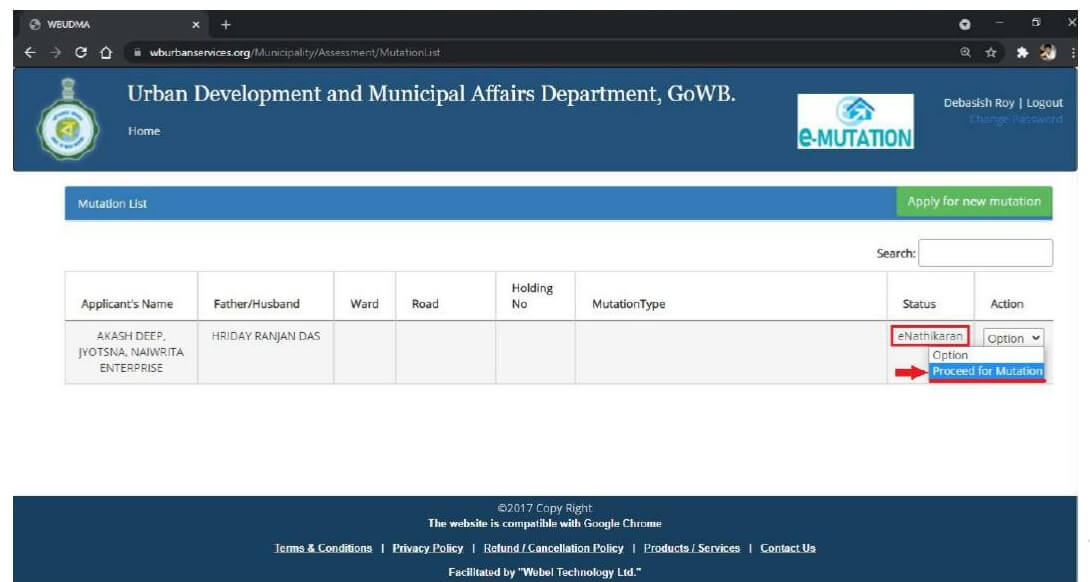Click inside the Search input field
The width and height of the screenshot is (1090, 582).
tap(987, 252)
